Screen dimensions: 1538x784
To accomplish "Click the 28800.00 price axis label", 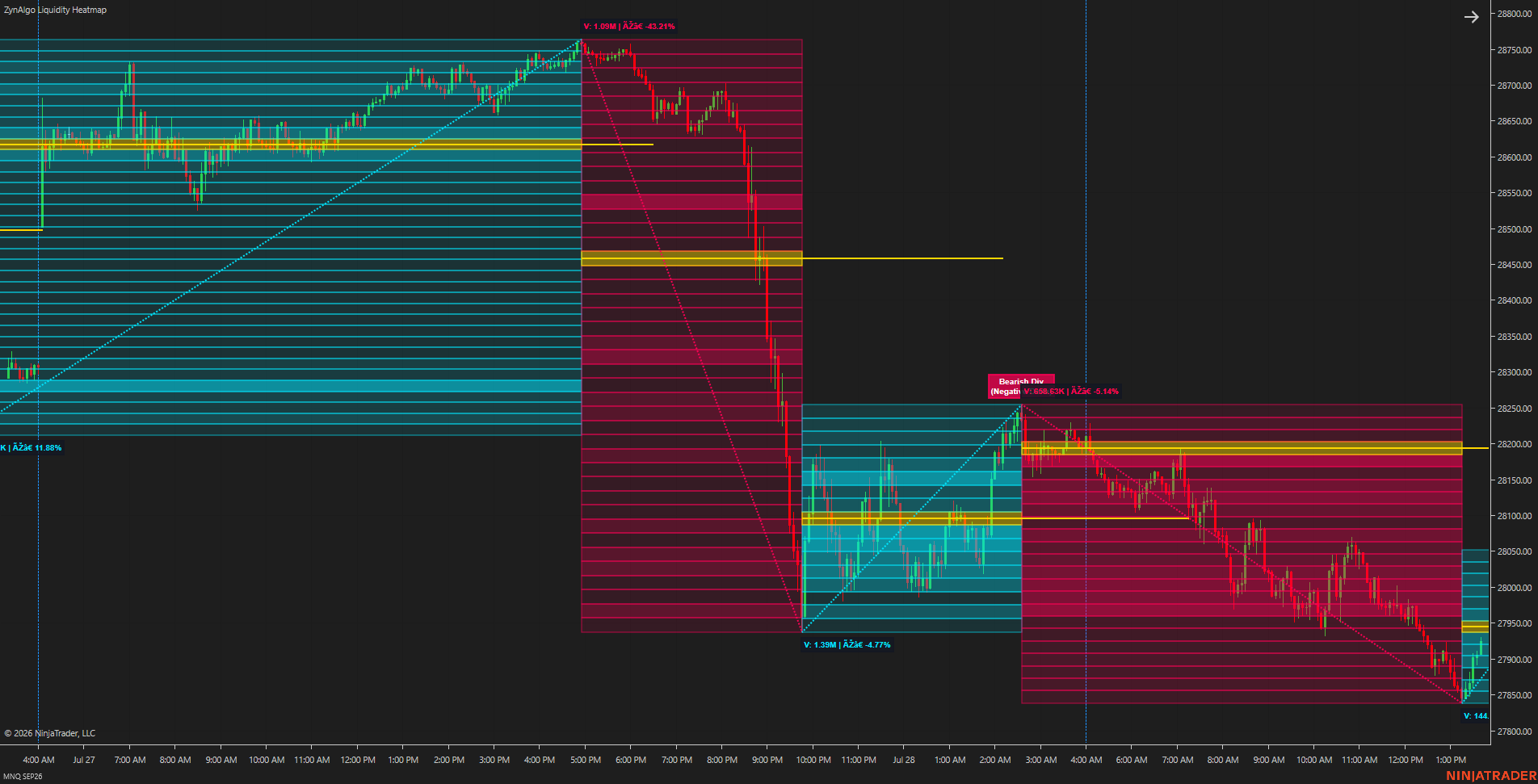I will click(x=1515, y=15).
